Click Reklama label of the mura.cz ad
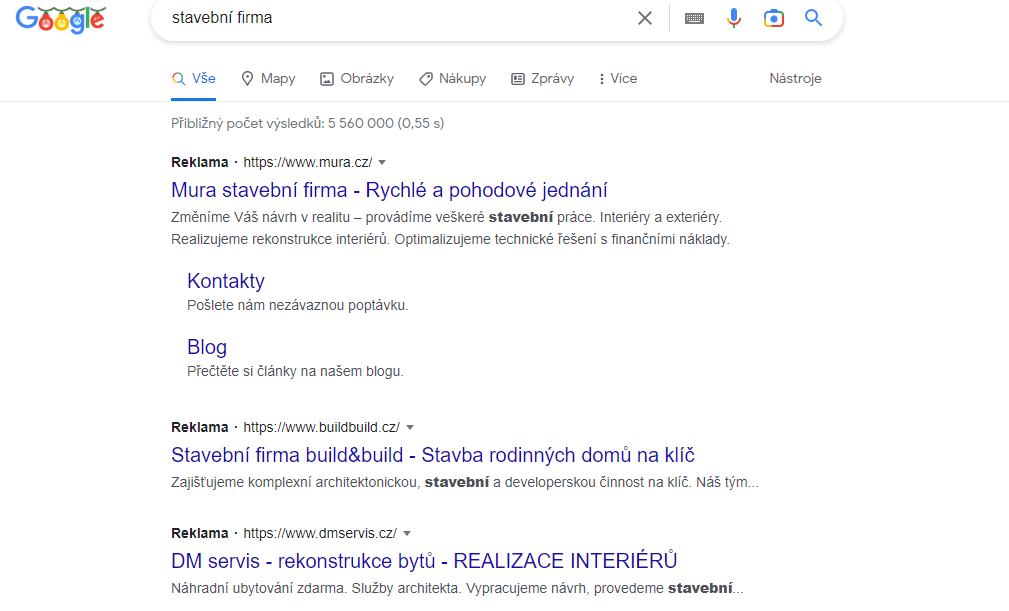 (199, 163)
